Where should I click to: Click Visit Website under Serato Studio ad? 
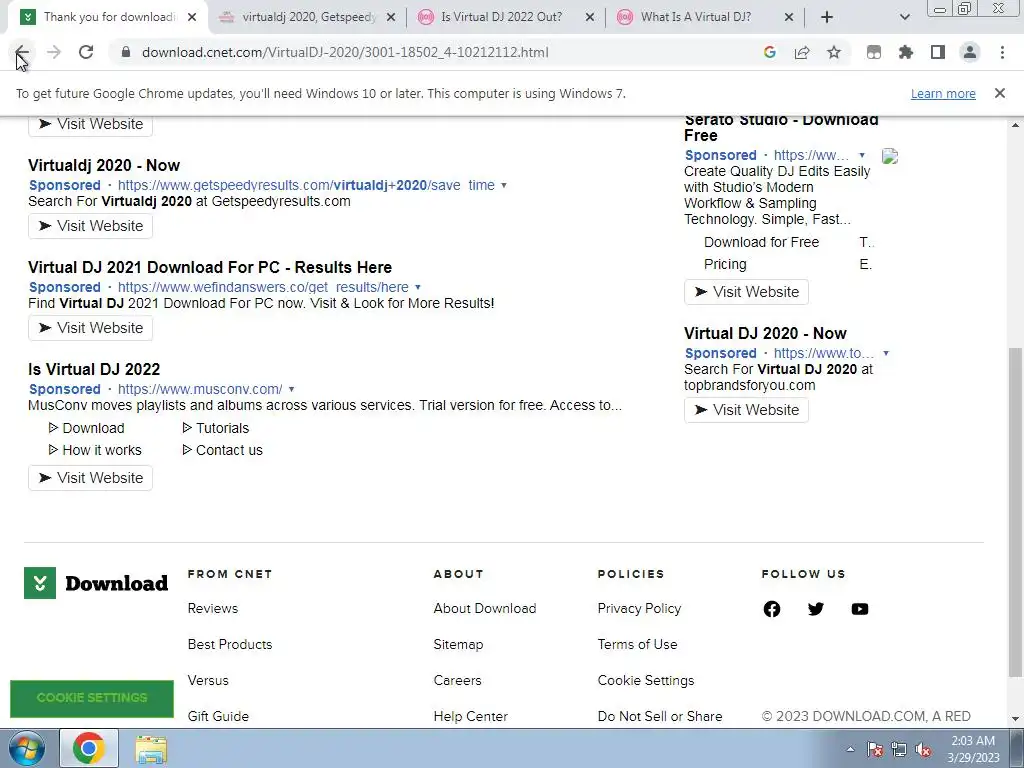point(746,292)
